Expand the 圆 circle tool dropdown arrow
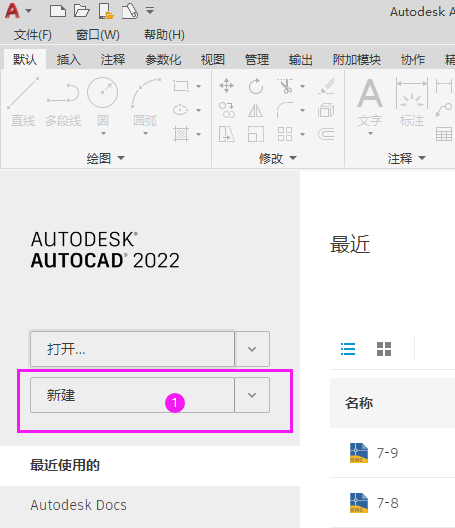Screen dimensions: 455x528 click(x=103, y=133)
